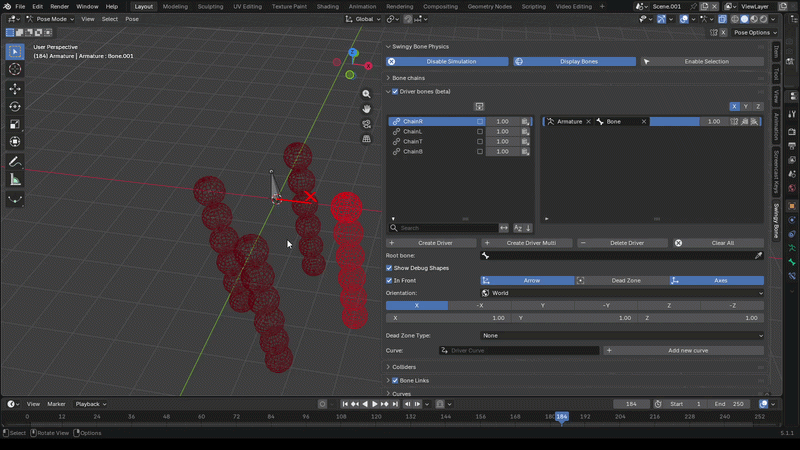Click the Delete Driver button

pyautogui.click(x=622, y=243)
